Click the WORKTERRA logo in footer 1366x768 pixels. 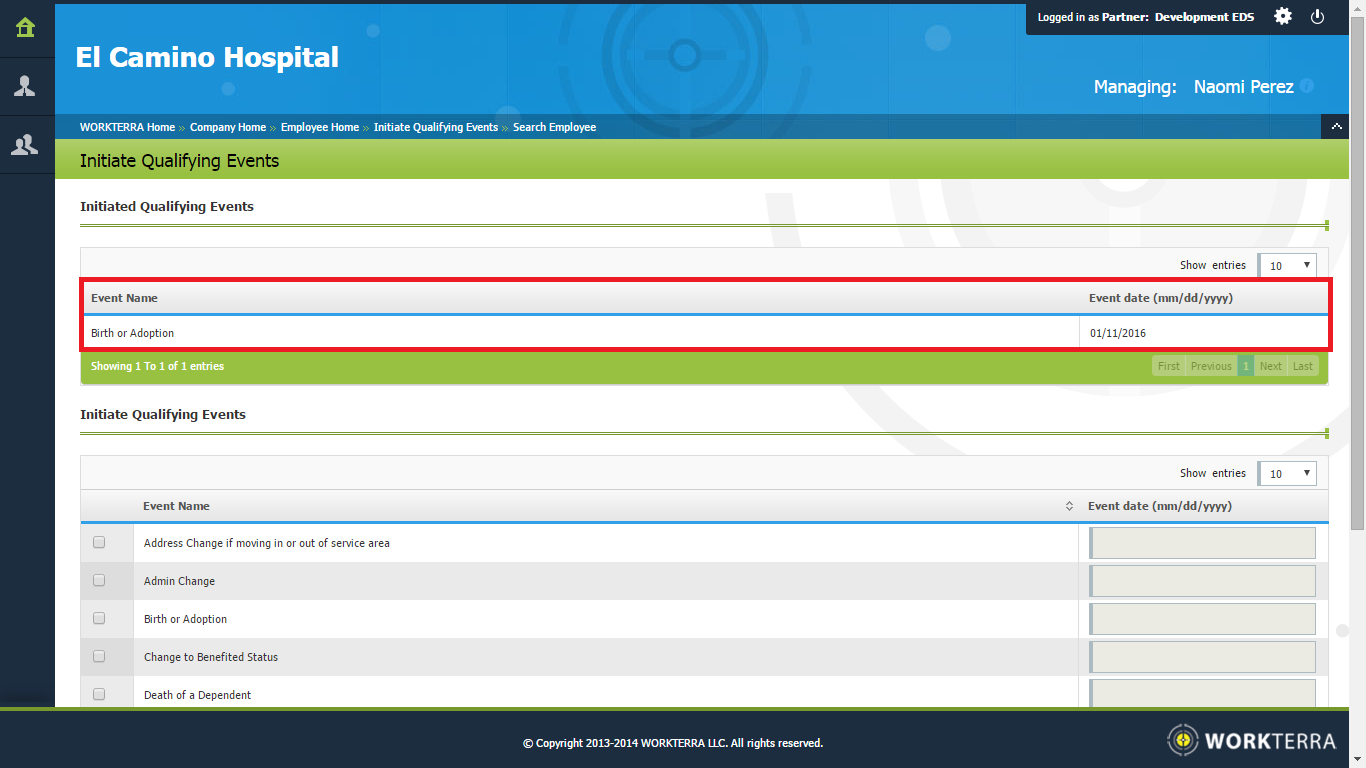click(x=1251, y=741)
